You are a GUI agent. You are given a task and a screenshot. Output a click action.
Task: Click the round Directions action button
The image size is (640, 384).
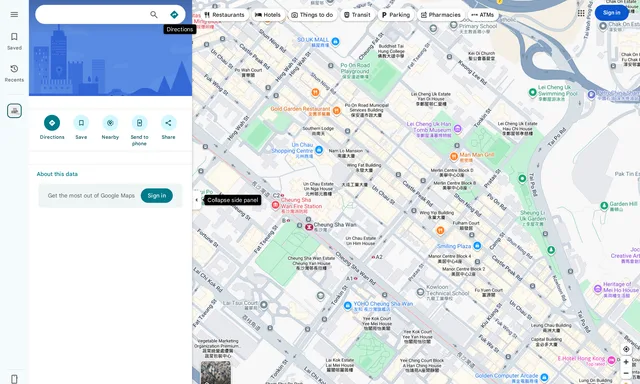52,123
